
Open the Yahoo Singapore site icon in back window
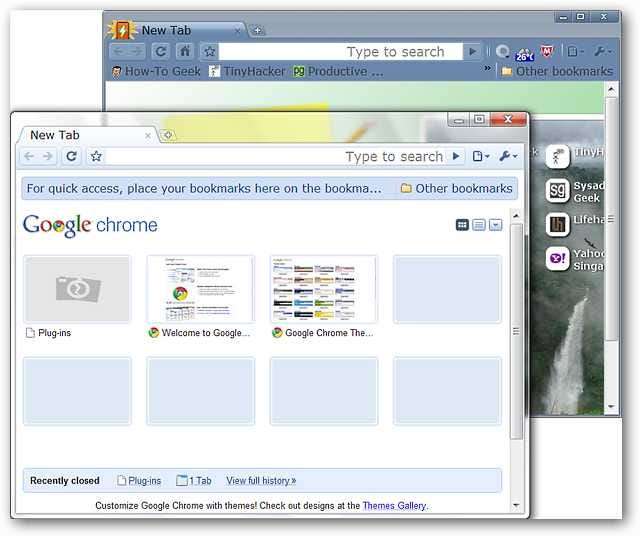click(x=557, y=259)
